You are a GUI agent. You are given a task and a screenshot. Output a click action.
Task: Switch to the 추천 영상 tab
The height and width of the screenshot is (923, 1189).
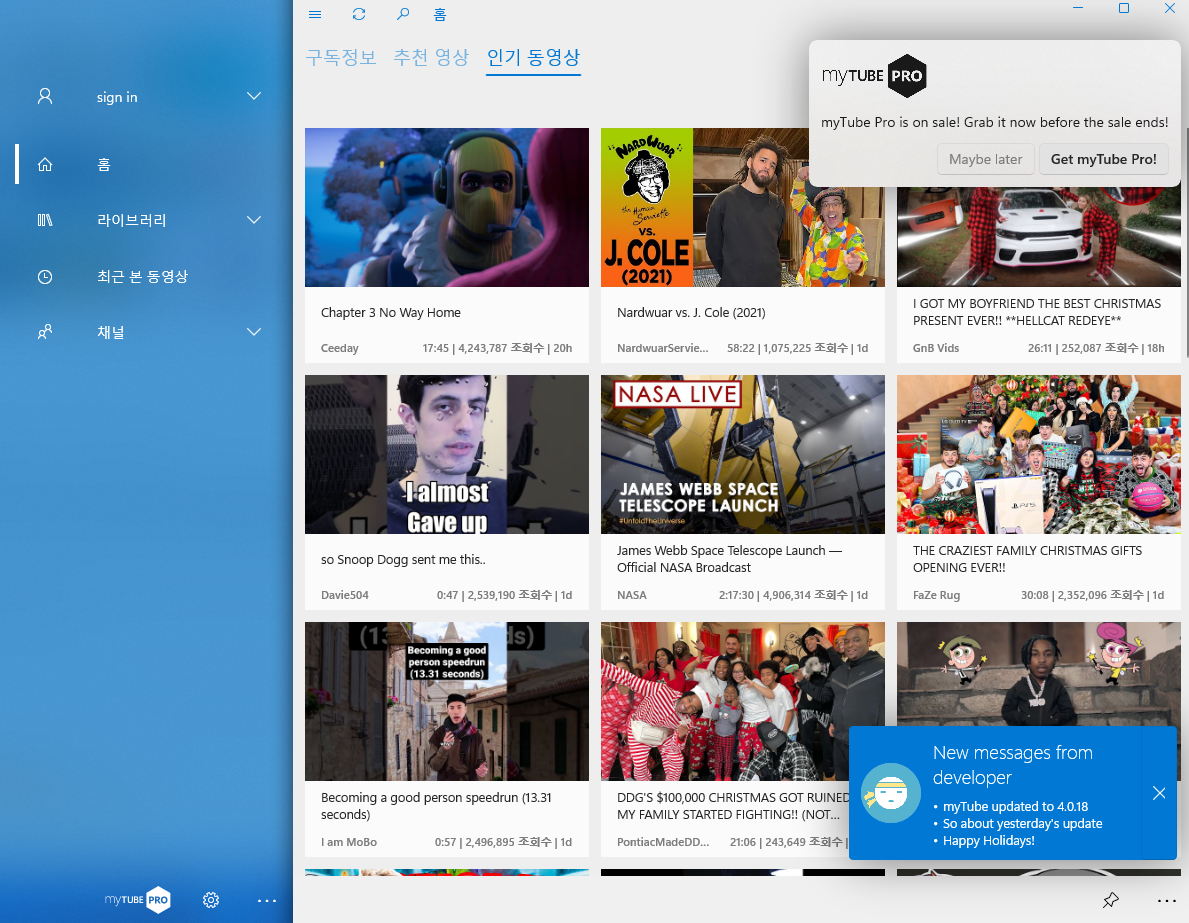click(431, 58)
